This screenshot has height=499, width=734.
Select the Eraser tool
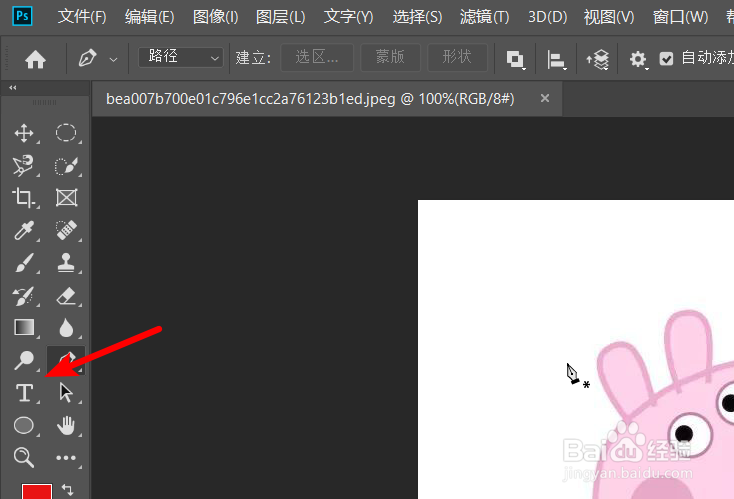(66, 296)
